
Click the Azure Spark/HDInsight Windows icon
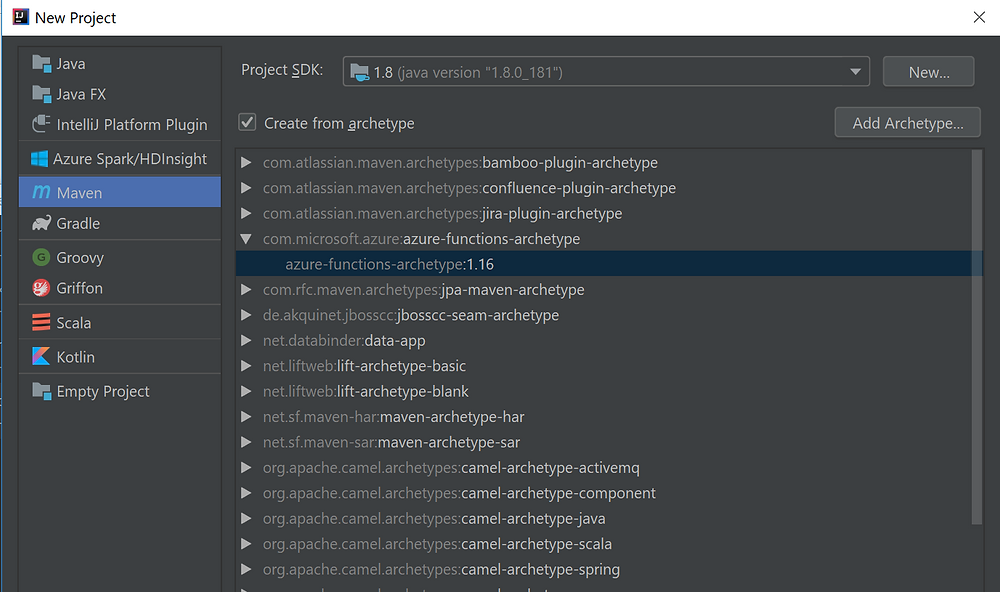pyautogui.click(x=40, y=159)
